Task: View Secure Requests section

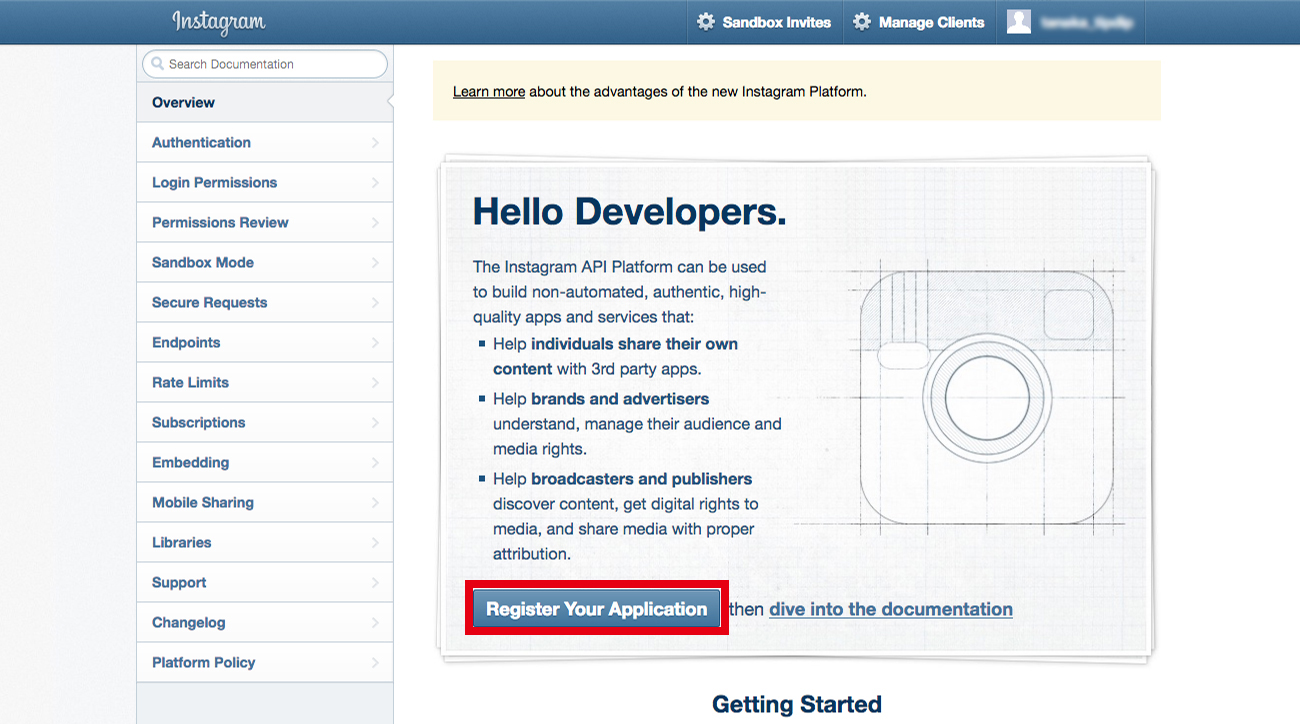Action: point(265,302)
